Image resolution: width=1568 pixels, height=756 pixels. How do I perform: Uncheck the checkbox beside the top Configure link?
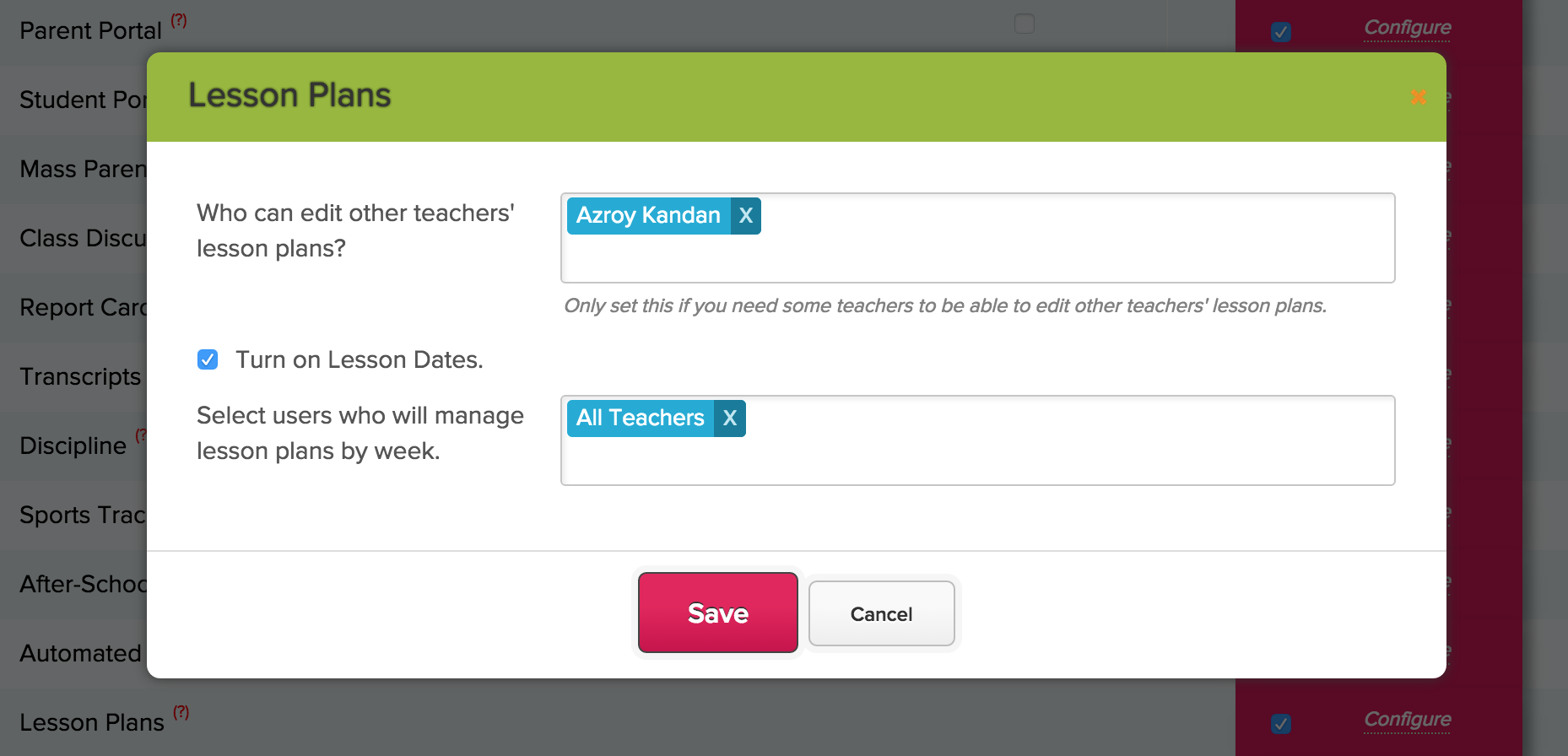click(1281, 31)
